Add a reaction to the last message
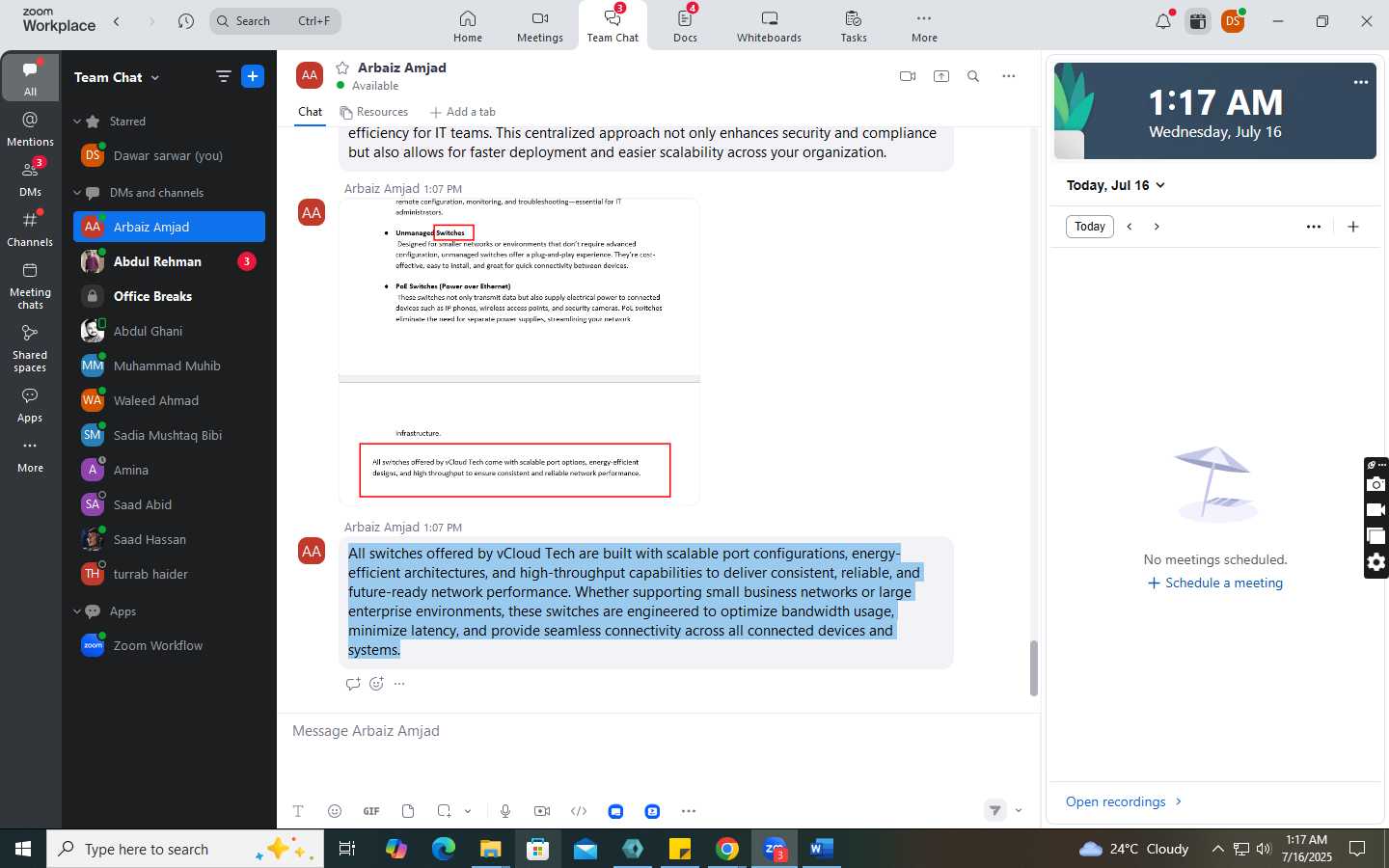This screenshot has height=868, width=1389. pos(376,684)
